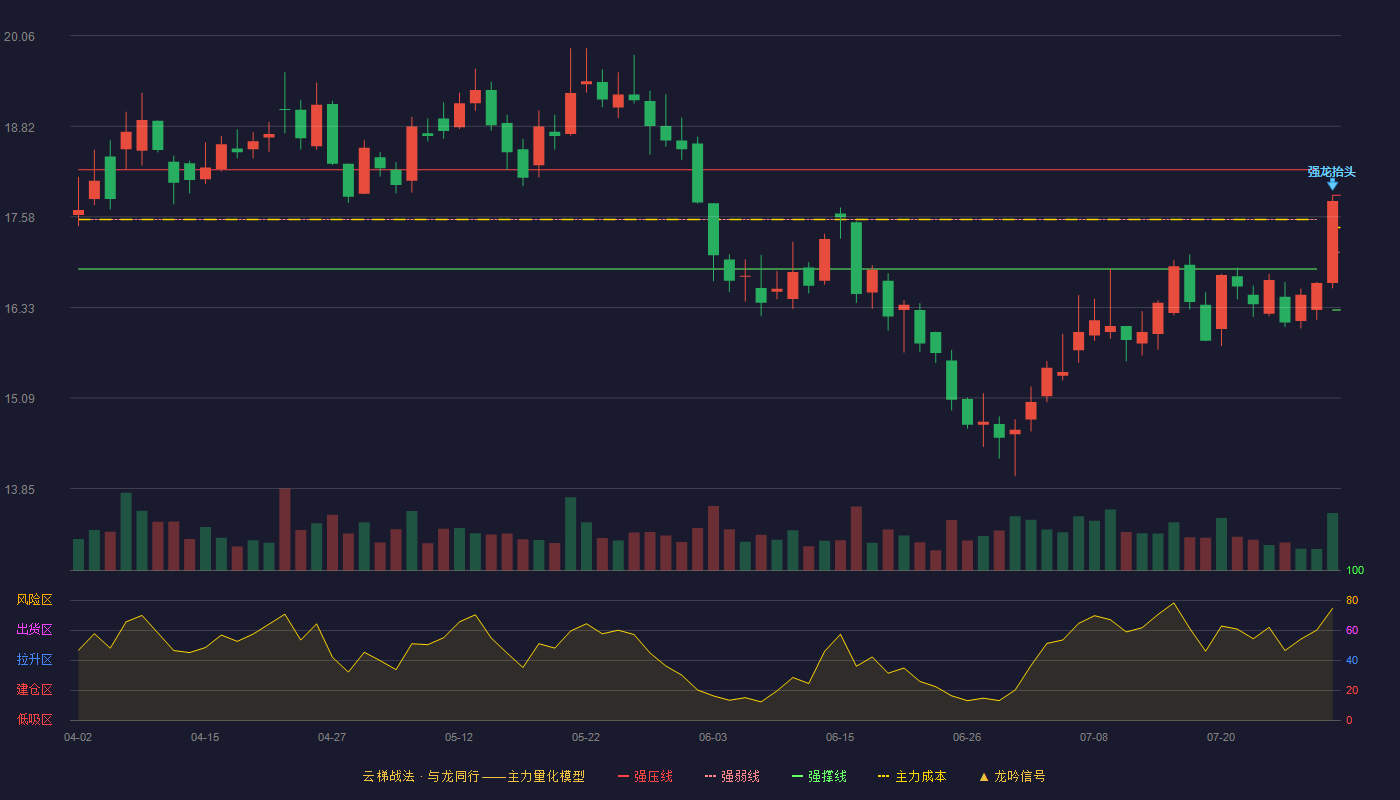
Task: Click the 建仓区 zone label
Action: (34, 690)
